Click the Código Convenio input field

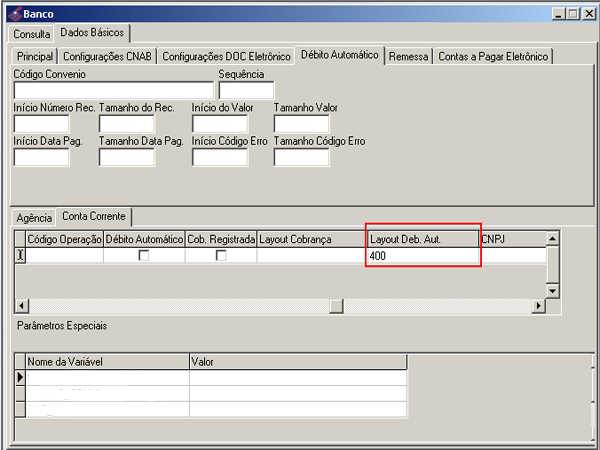point(113,91)
